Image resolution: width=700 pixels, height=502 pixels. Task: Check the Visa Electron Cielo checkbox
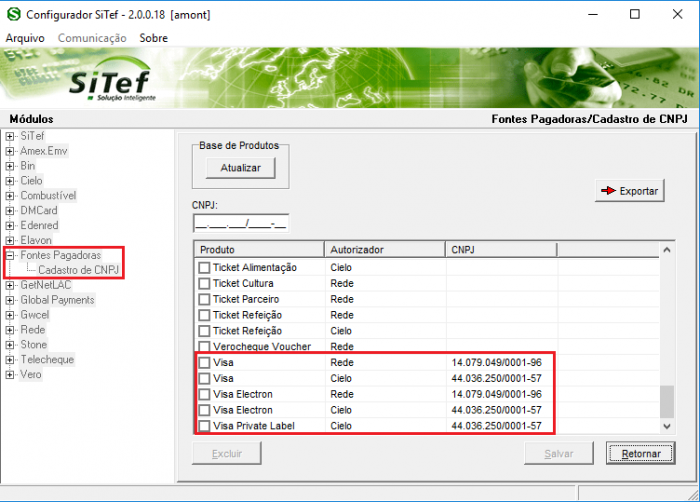[x=204, y=410]
